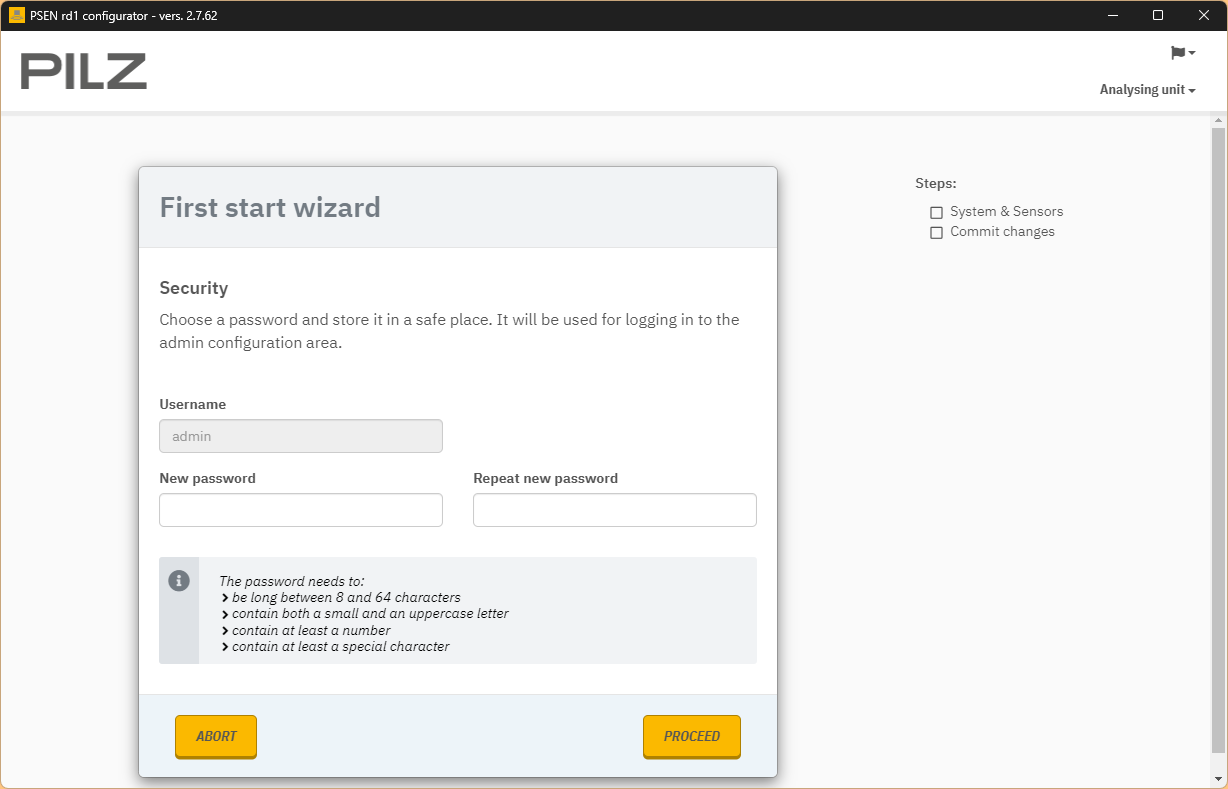
Task: Expand the Analysing unit menu
Action: [x=1148, y=90]
